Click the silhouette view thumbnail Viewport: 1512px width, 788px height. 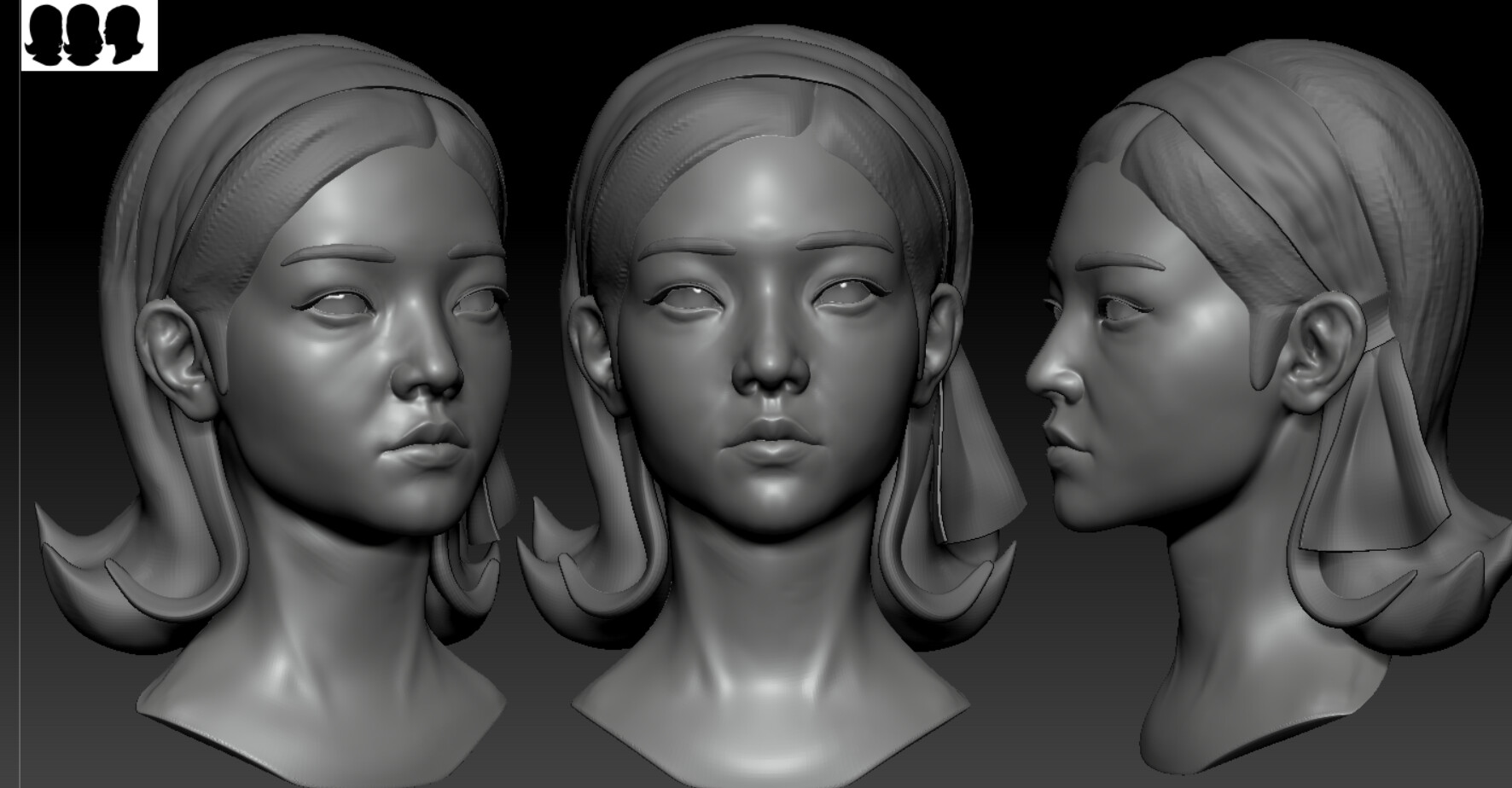tap(90, 35)
